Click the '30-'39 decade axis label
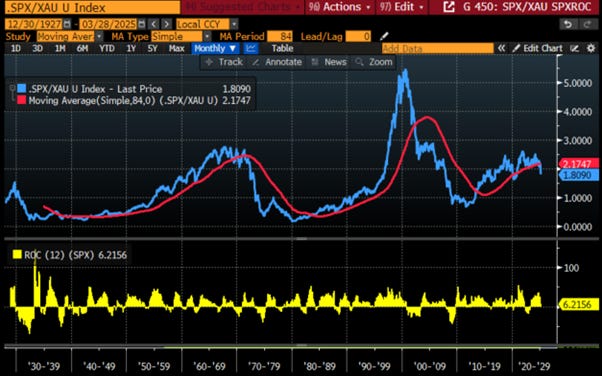Image resolution: width=602 pixels, height=376 pixels. [44, 366]
